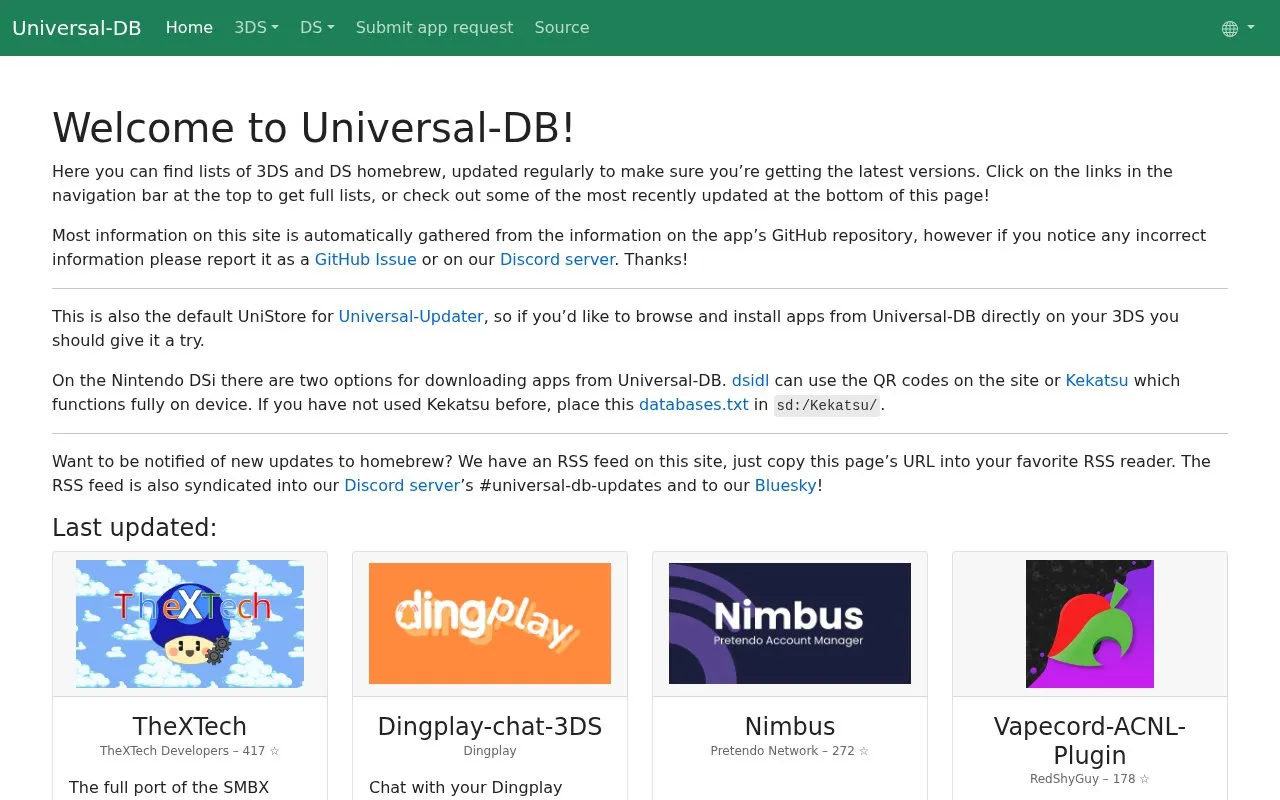The height and width of the screenshot is (800, 1280).
Task: Click the Dingplay orange banner image
Action: pyautogui.click(x=490, y=624)
